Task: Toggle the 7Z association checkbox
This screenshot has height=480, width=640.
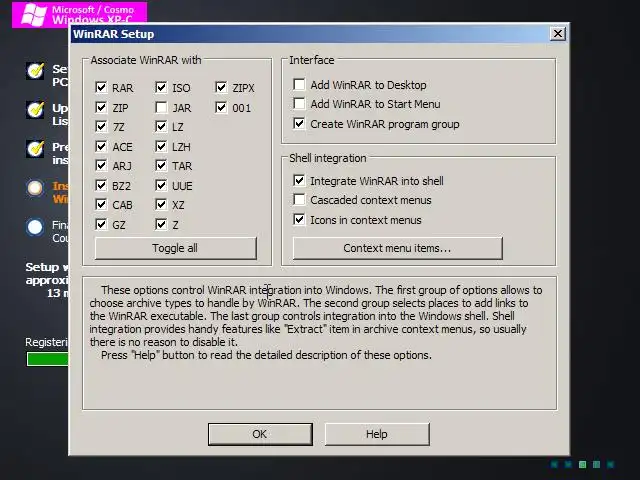Action: coord(101,127)
